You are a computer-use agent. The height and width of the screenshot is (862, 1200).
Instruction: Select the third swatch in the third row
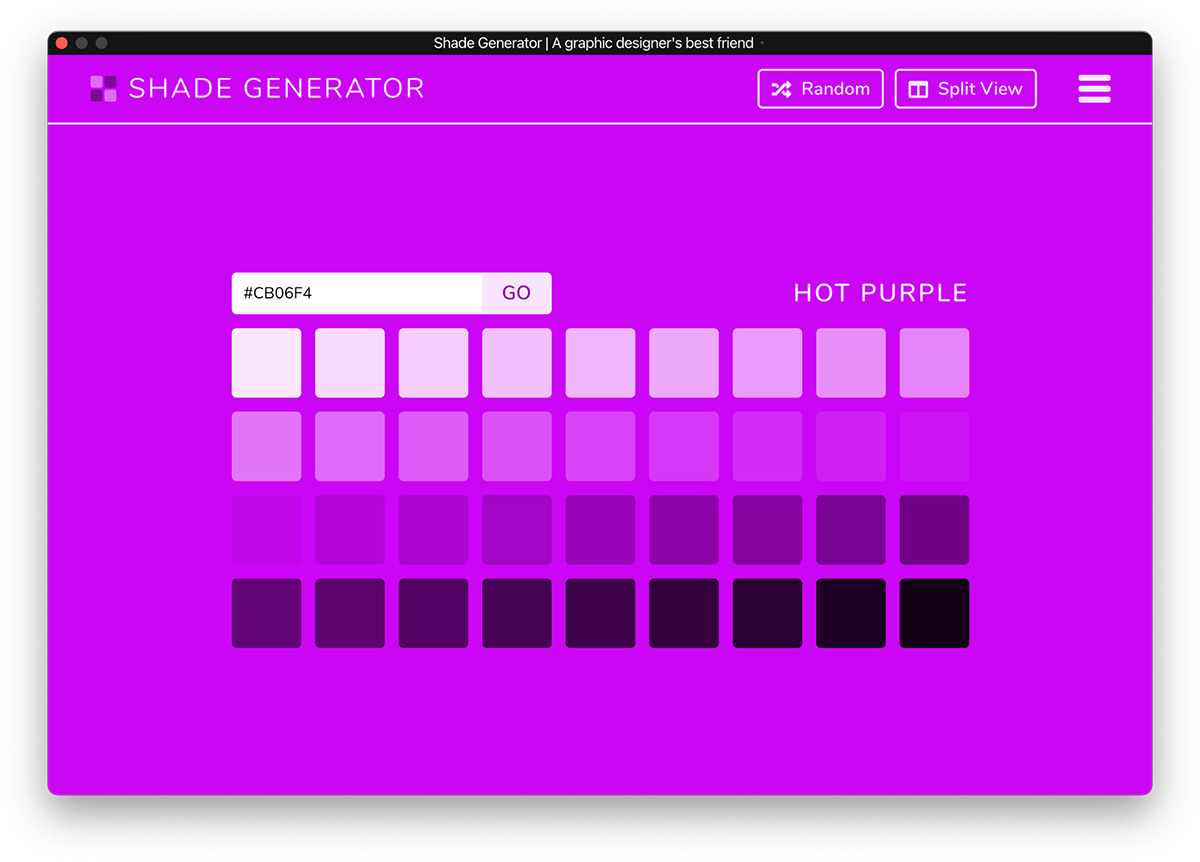433,530
